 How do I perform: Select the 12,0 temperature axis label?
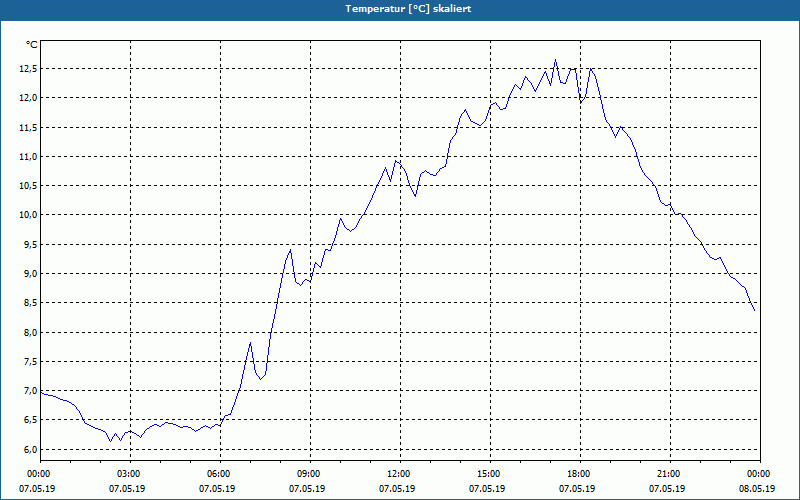[x=28, y=97]
